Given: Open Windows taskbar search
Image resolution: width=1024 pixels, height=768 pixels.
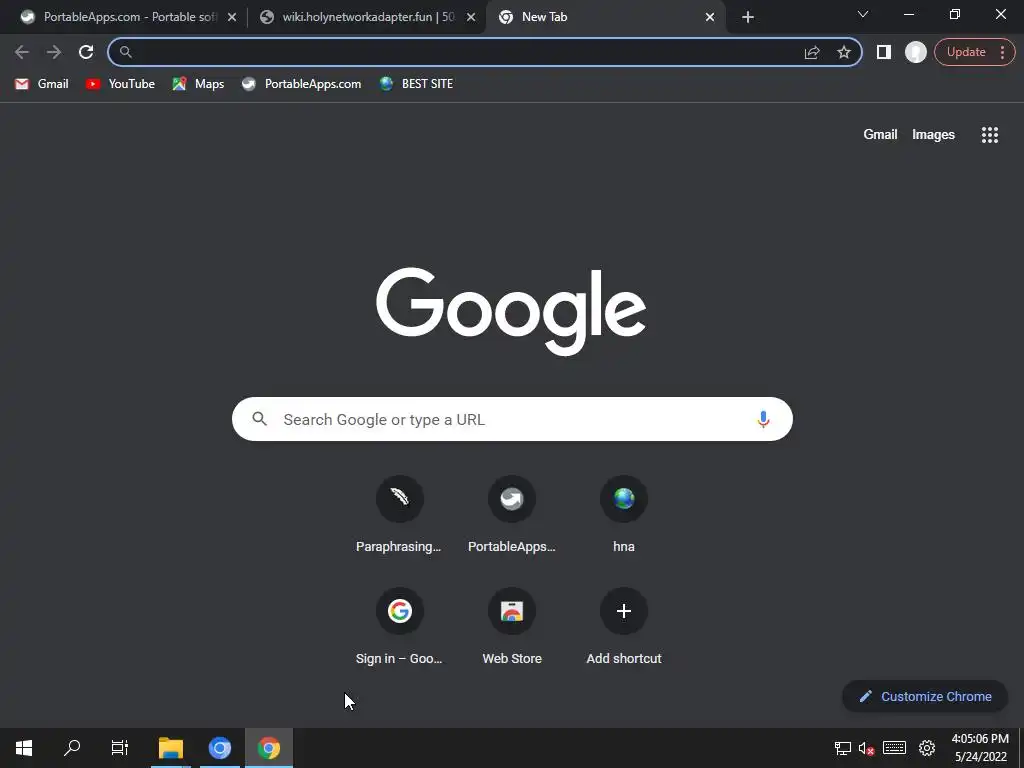Looking at the screenshot, I should (x=72, y=748).
